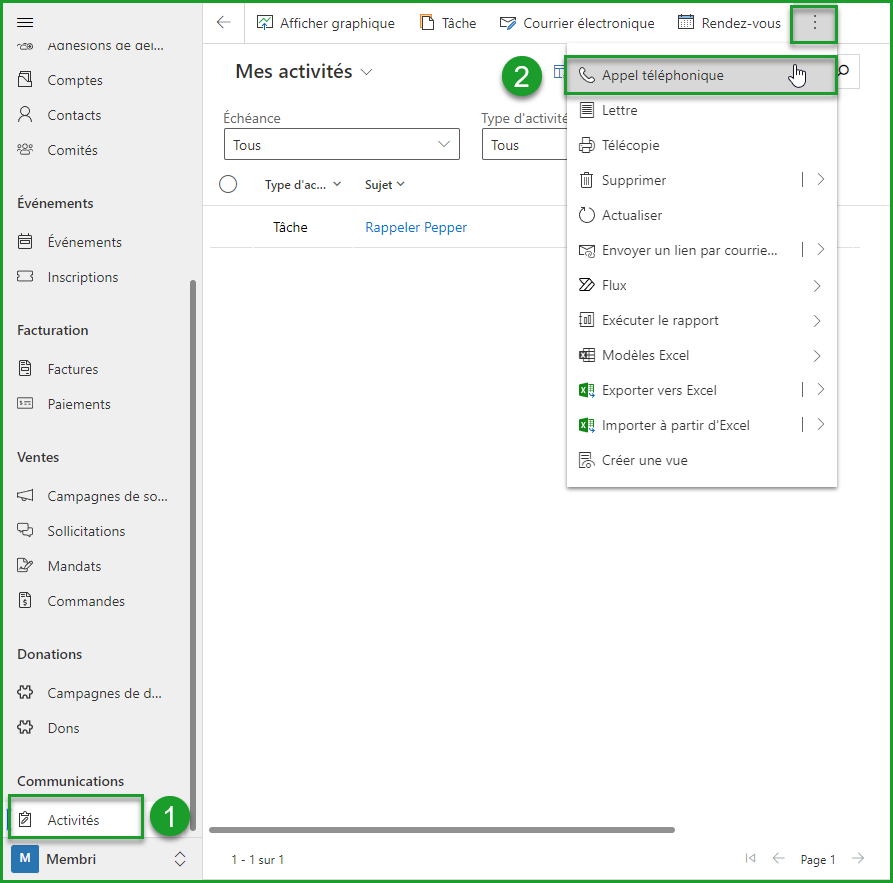Select Appel téléphonique from the menu
This screenshot has height=883, width=893.
click(662, 76)
